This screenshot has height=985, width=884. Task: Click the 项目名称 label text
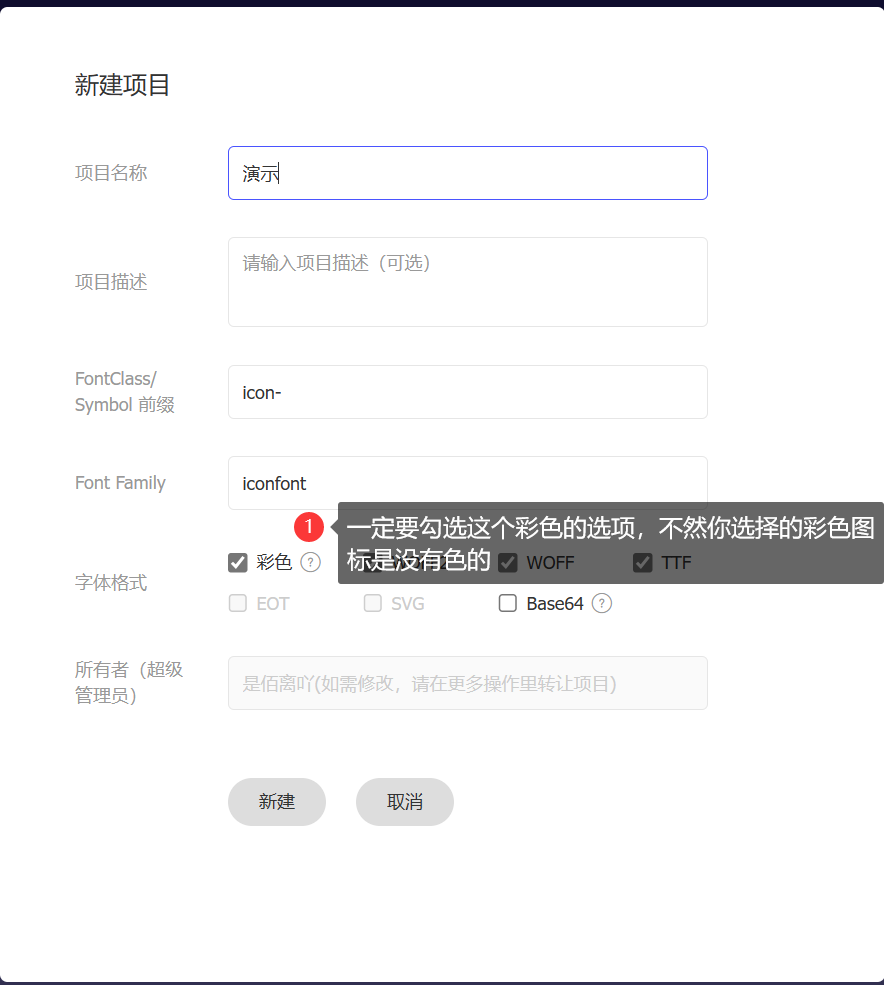pyautogui.click(x=111, y=173)
